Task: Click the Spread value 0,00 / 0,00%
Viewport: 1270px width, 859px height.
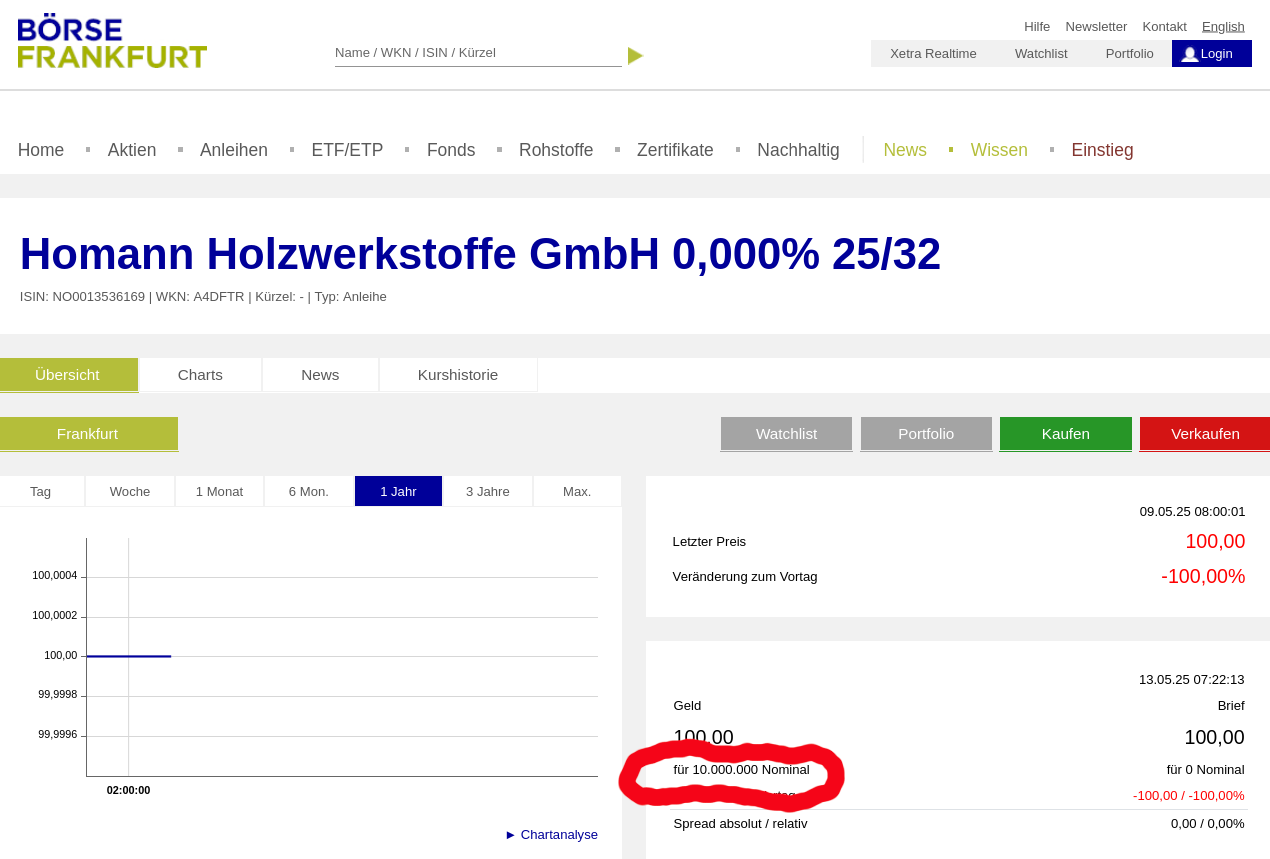Action: pos(1208,824)
